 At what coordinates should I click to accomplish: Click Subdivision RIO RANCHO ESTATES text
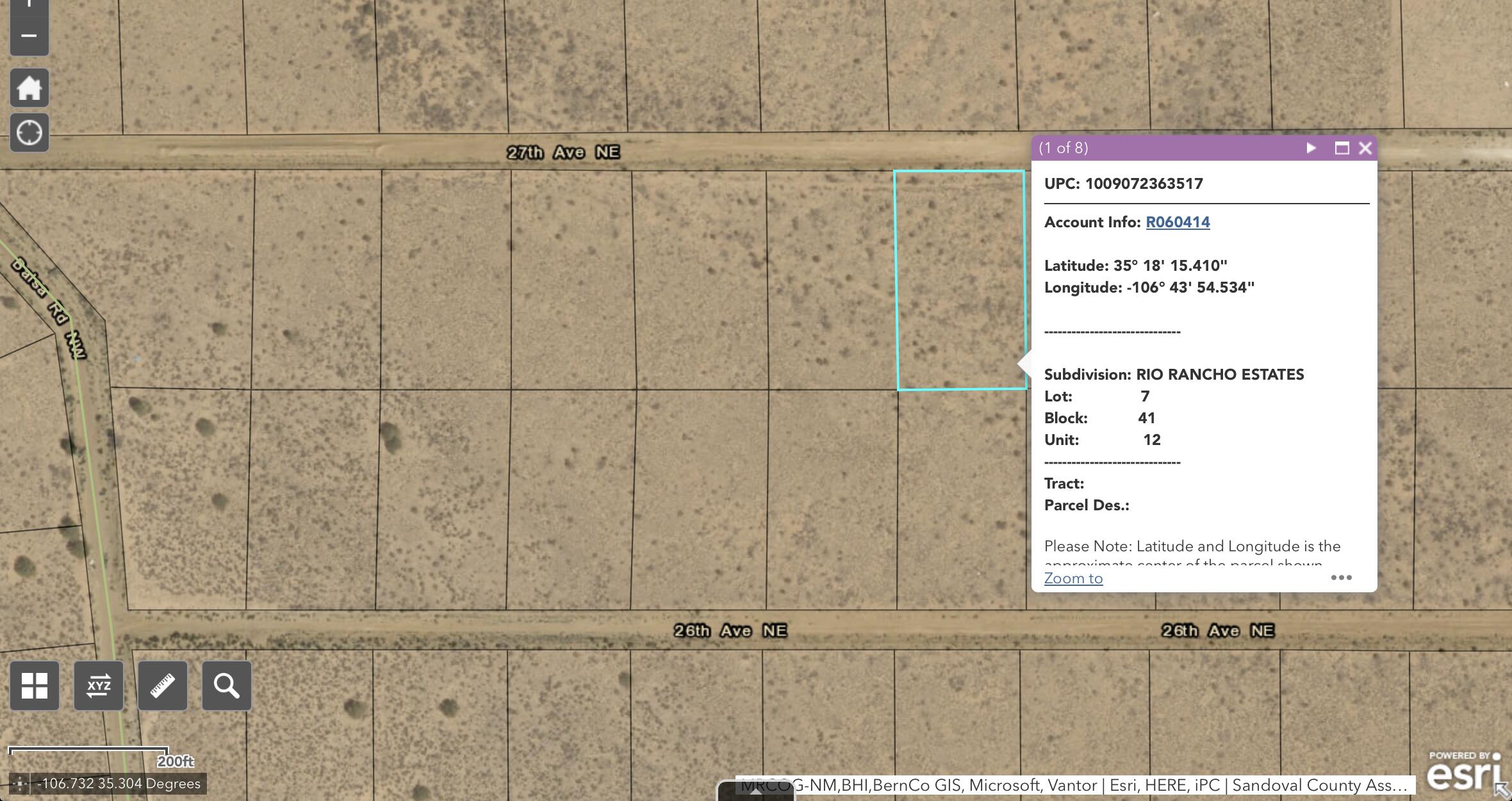[x=1174, y=375]
